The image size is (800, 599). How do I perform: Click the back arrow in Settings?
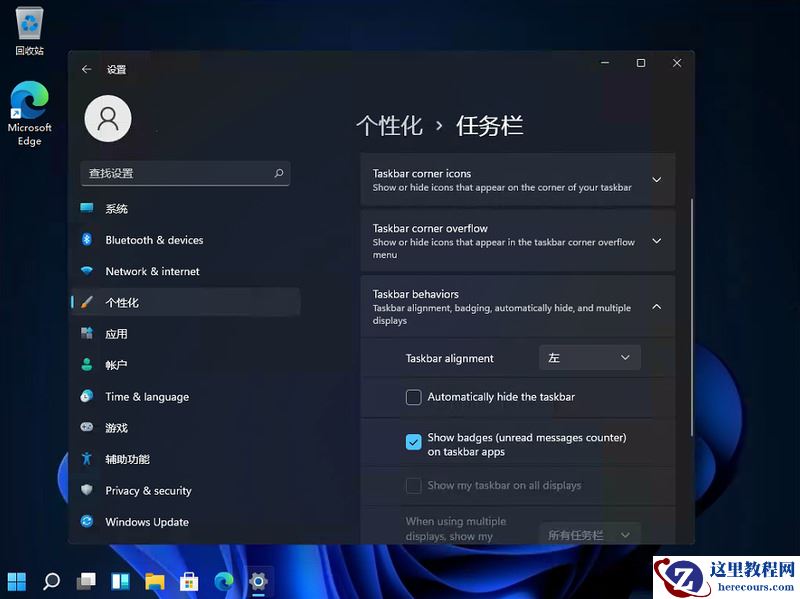click(x=87, y=69)
